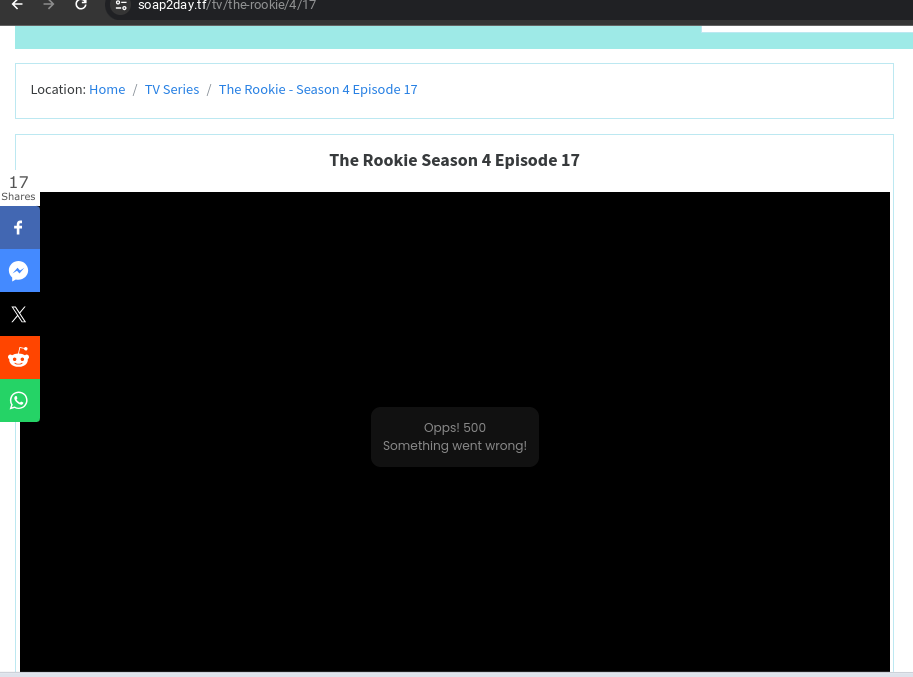Select the 'The Rookie - Season 4 Episode 17' breadcrumb

click(x=318, y=89)
